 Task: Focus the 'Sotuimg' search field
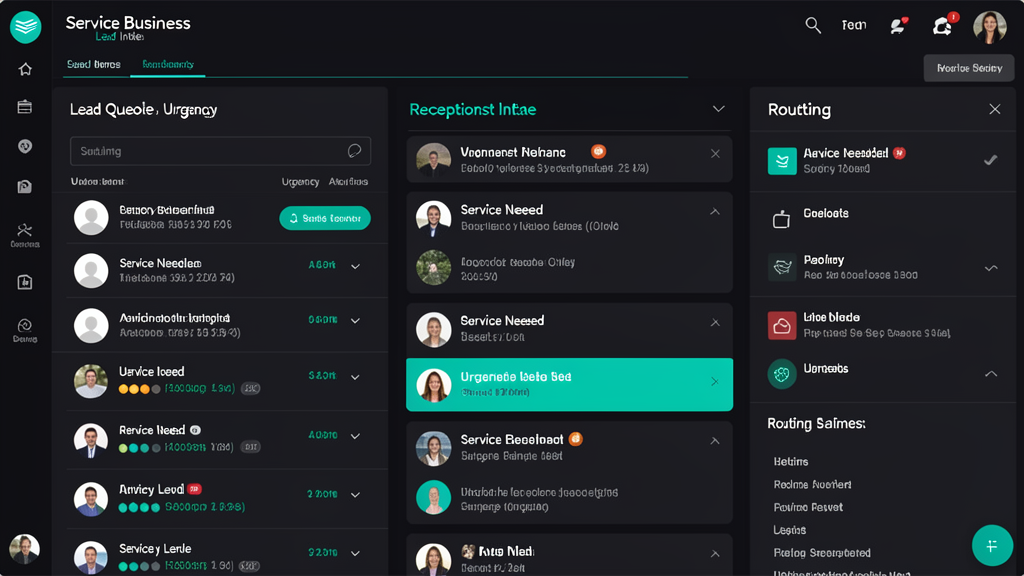click(220, 151)
